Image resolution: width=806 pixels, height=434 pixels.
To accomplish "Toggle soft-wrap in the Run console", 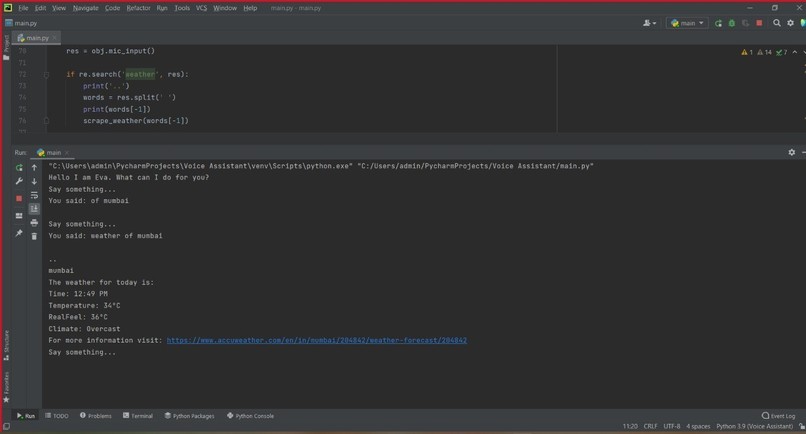I will 34,195.
